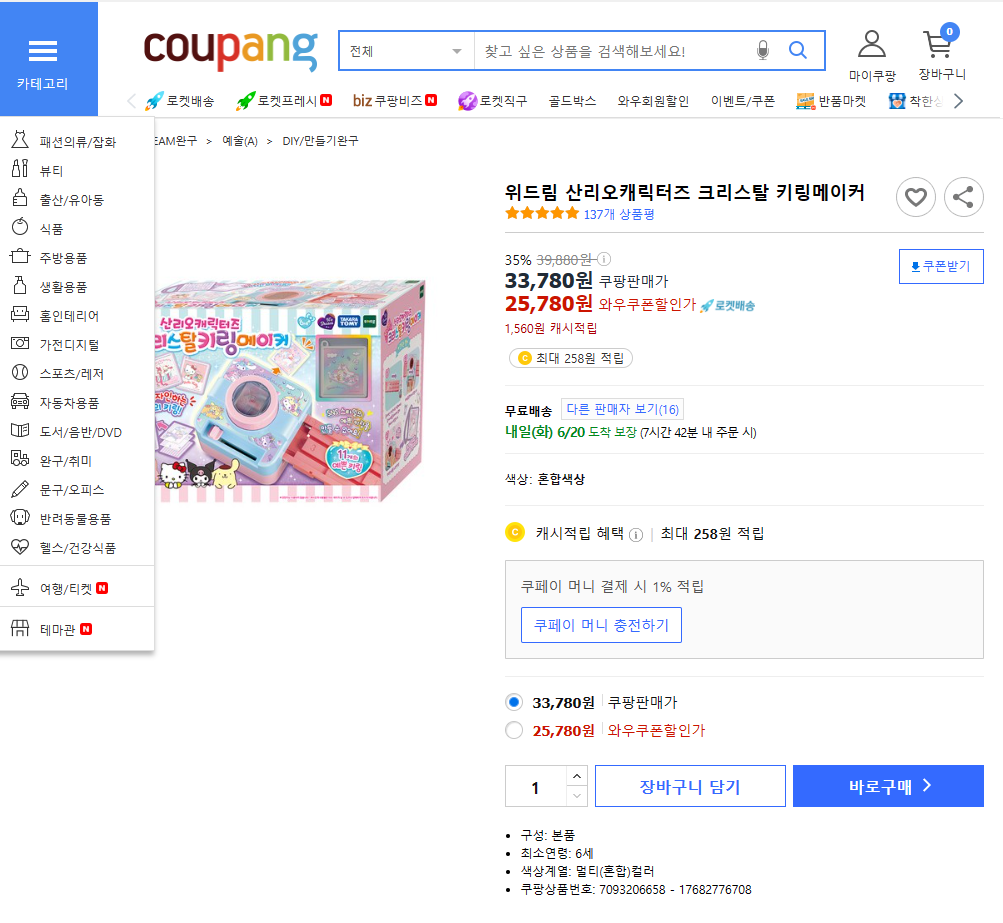1003x923 pixels.
Task: Decrease quantity with the down arrow
Action: tap(577, 796)
